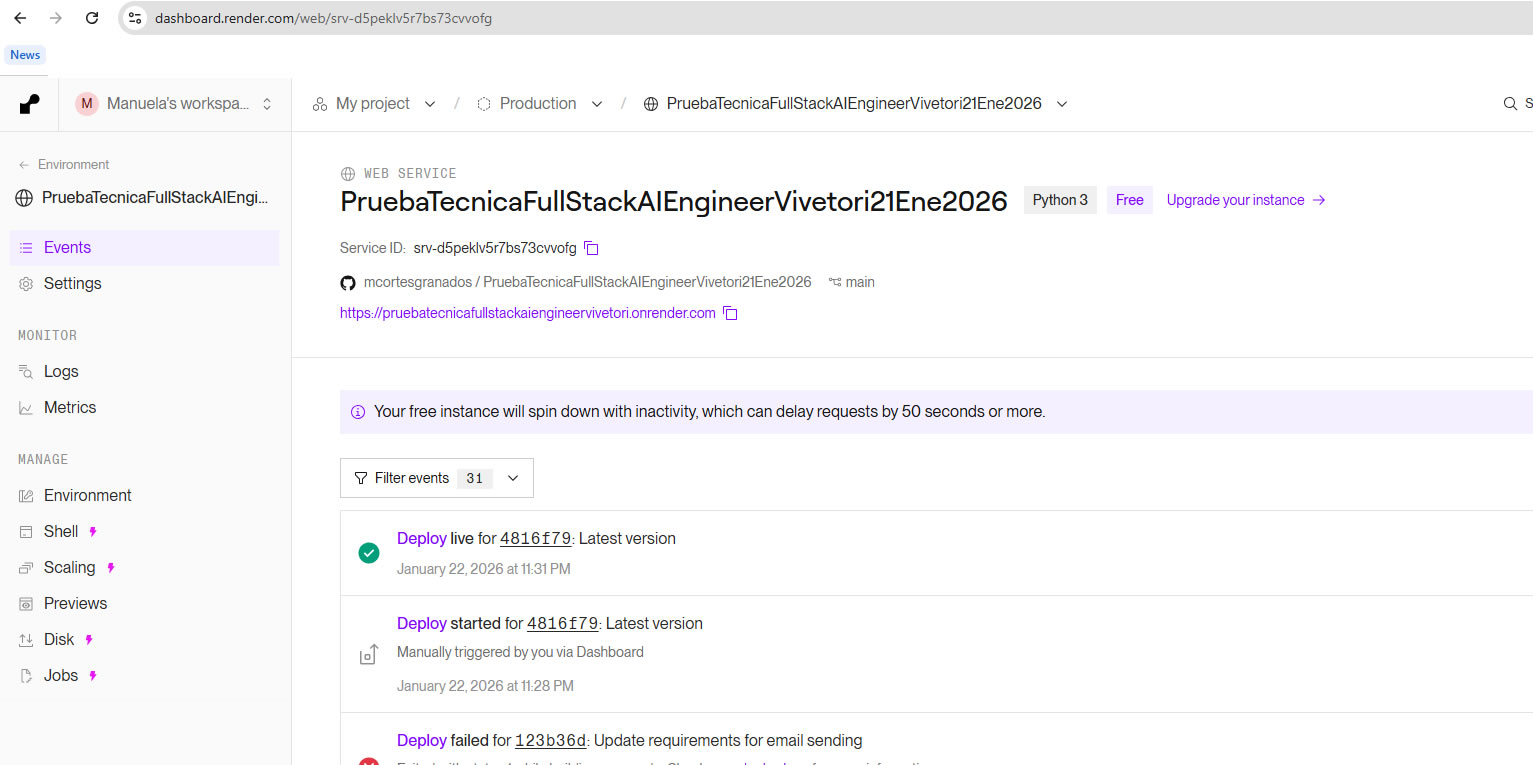Click the sidebar service name PruebaTecnicaFullStackAIEngi...
Image resolution: width=1533 pixels, height=765 pixels.
click(x=156, y=198)
